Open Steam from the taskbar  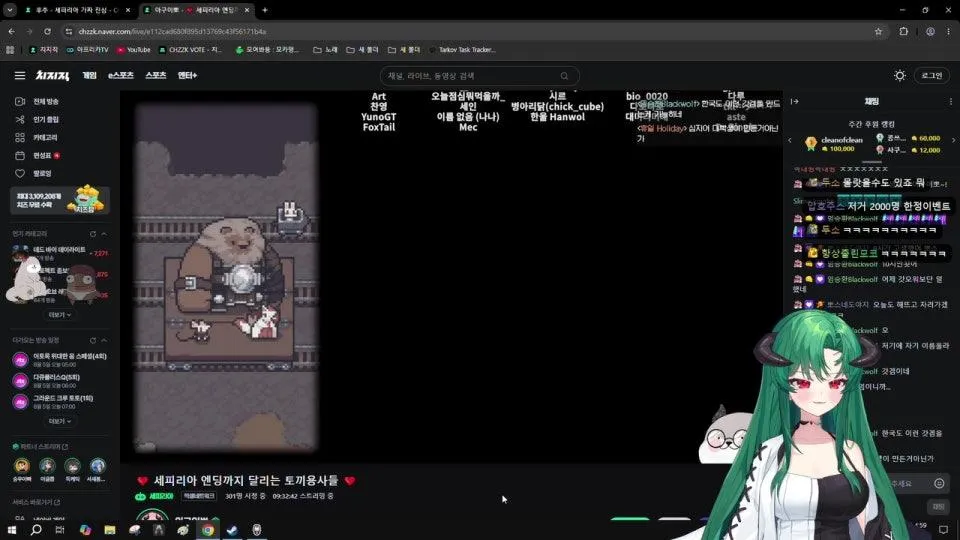click(x=232, y=530)
